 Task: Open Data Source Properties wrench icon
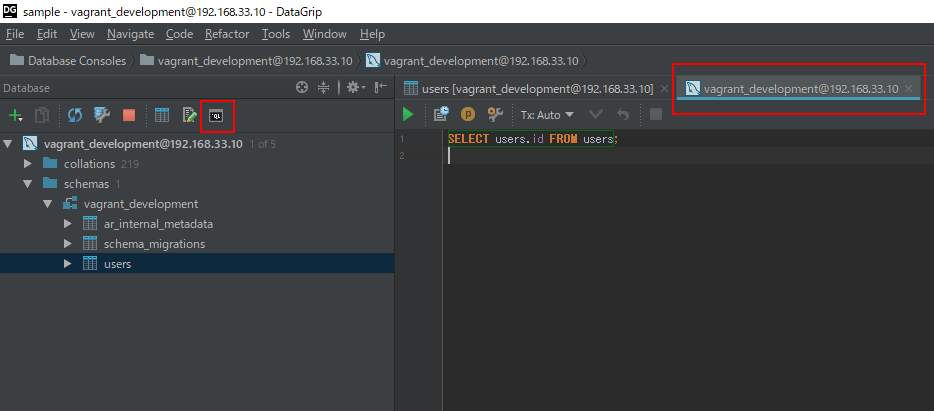102,115
